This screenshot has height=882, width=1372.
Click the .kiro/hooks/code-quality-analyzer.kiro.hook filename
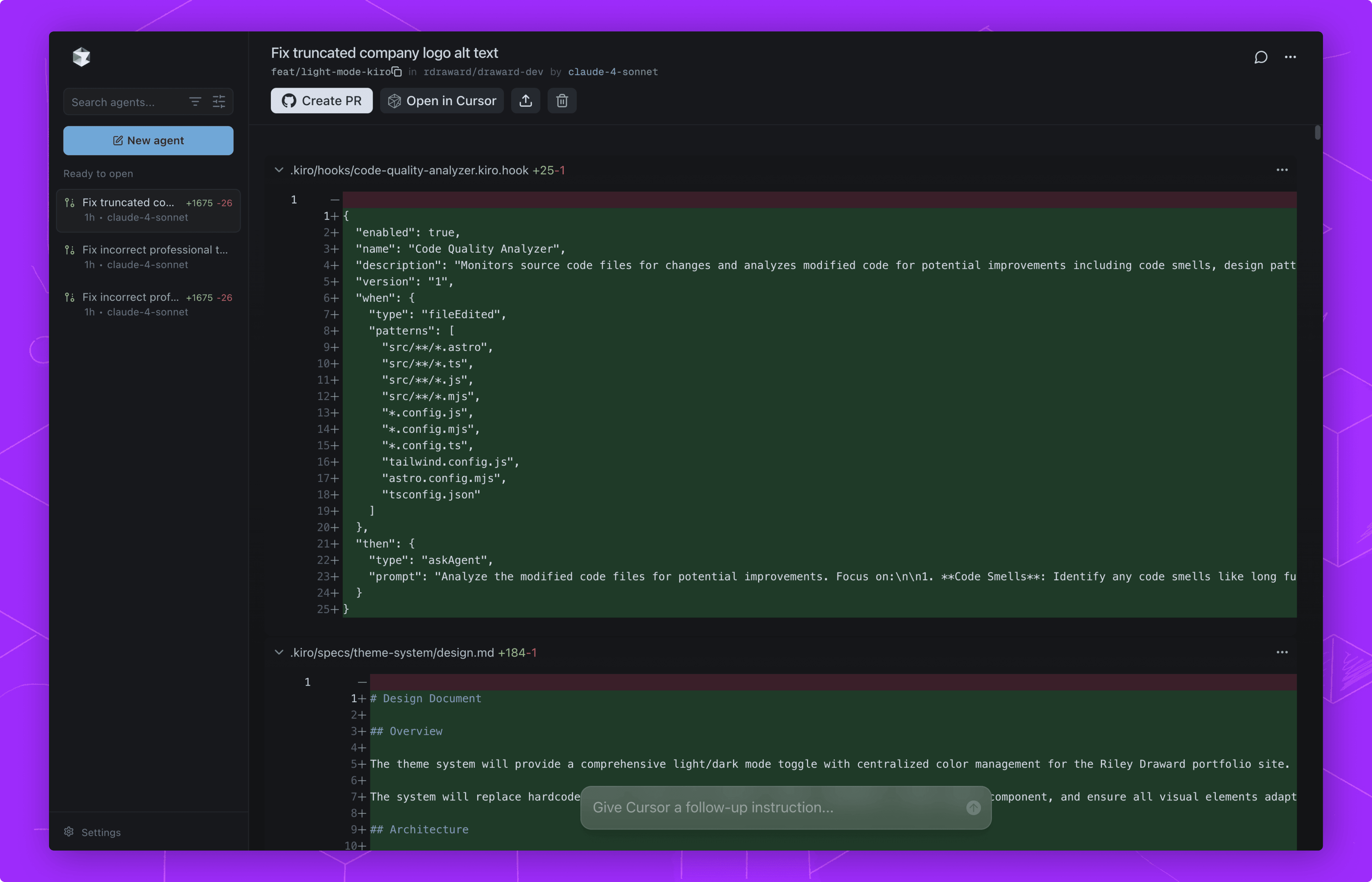tap(409, 170)
